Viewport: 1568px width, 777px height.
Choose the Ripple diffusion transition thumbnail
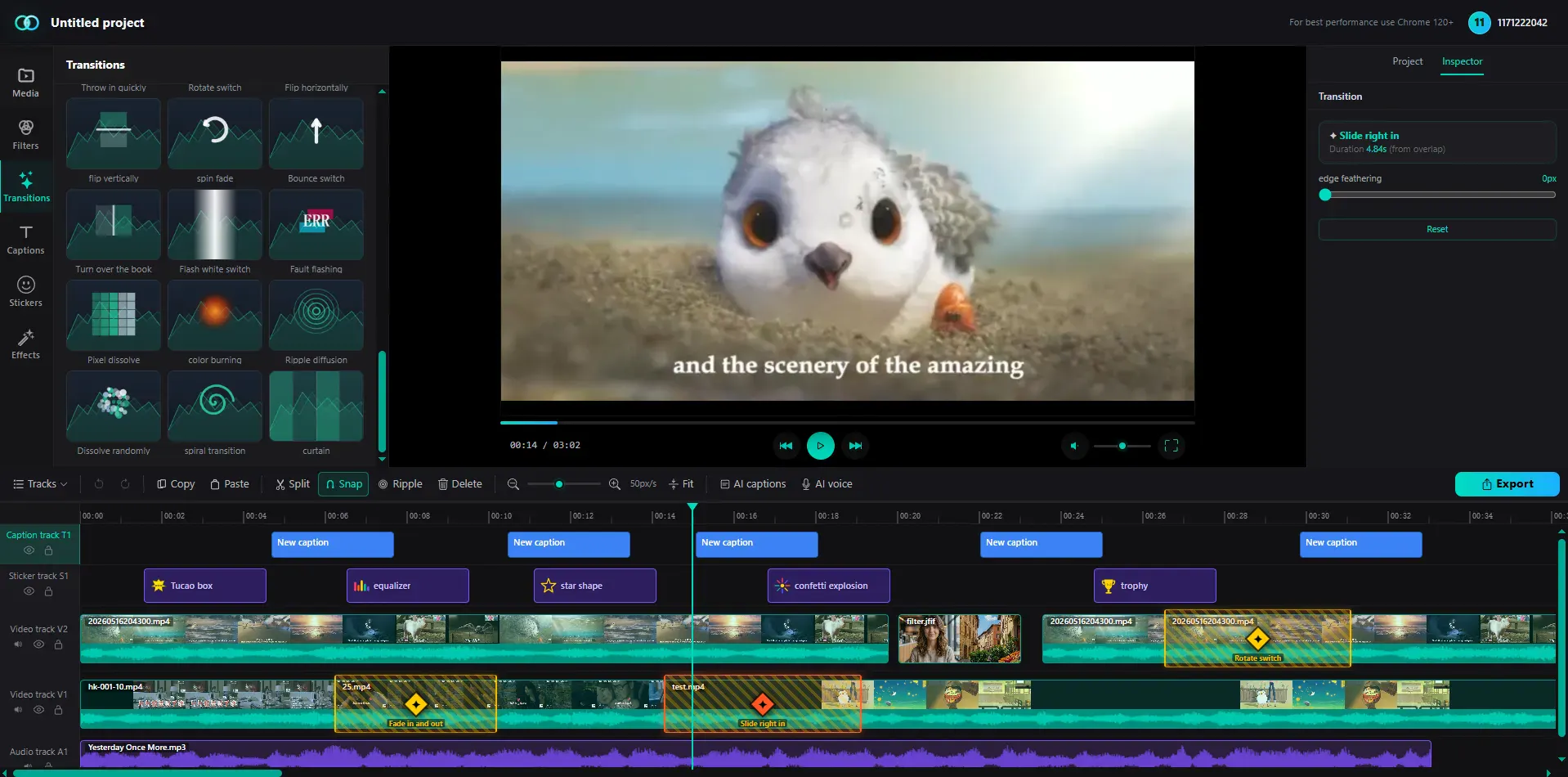(316, 315)
